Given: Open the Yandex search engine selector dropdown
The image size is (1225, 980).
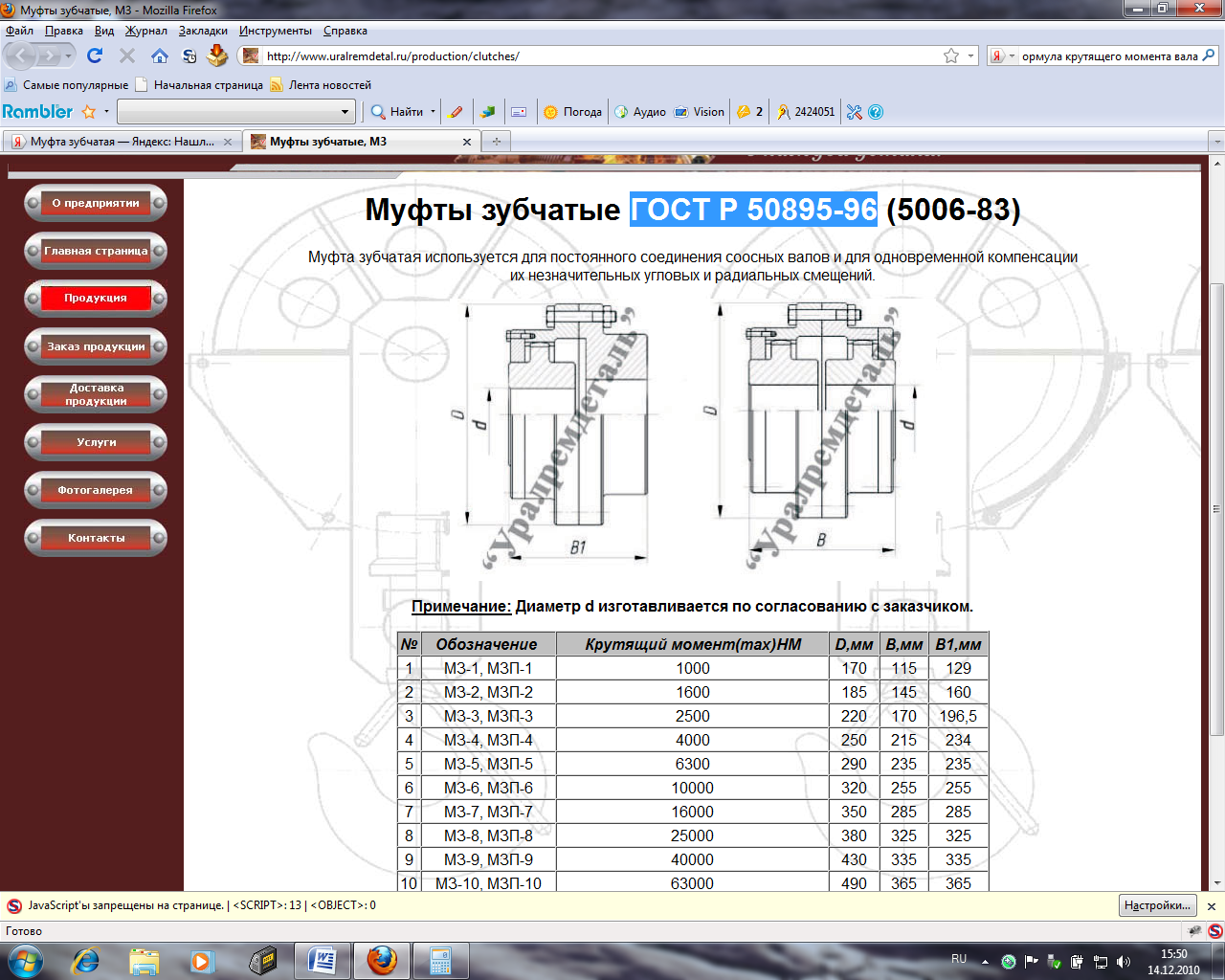Looking at the screenshot, I should click(1012, 56).
